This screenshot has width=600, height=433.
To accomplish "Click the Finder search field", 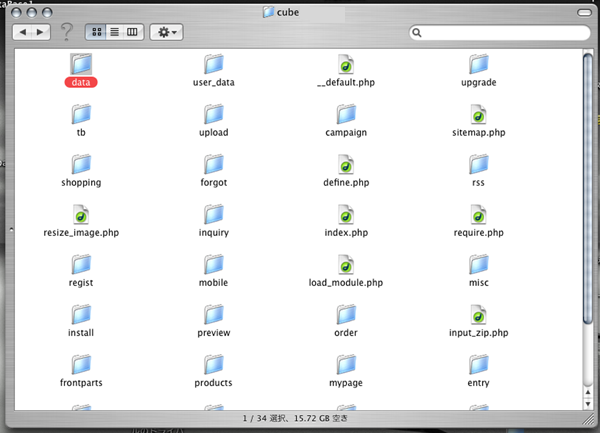I will pos(499,33).
